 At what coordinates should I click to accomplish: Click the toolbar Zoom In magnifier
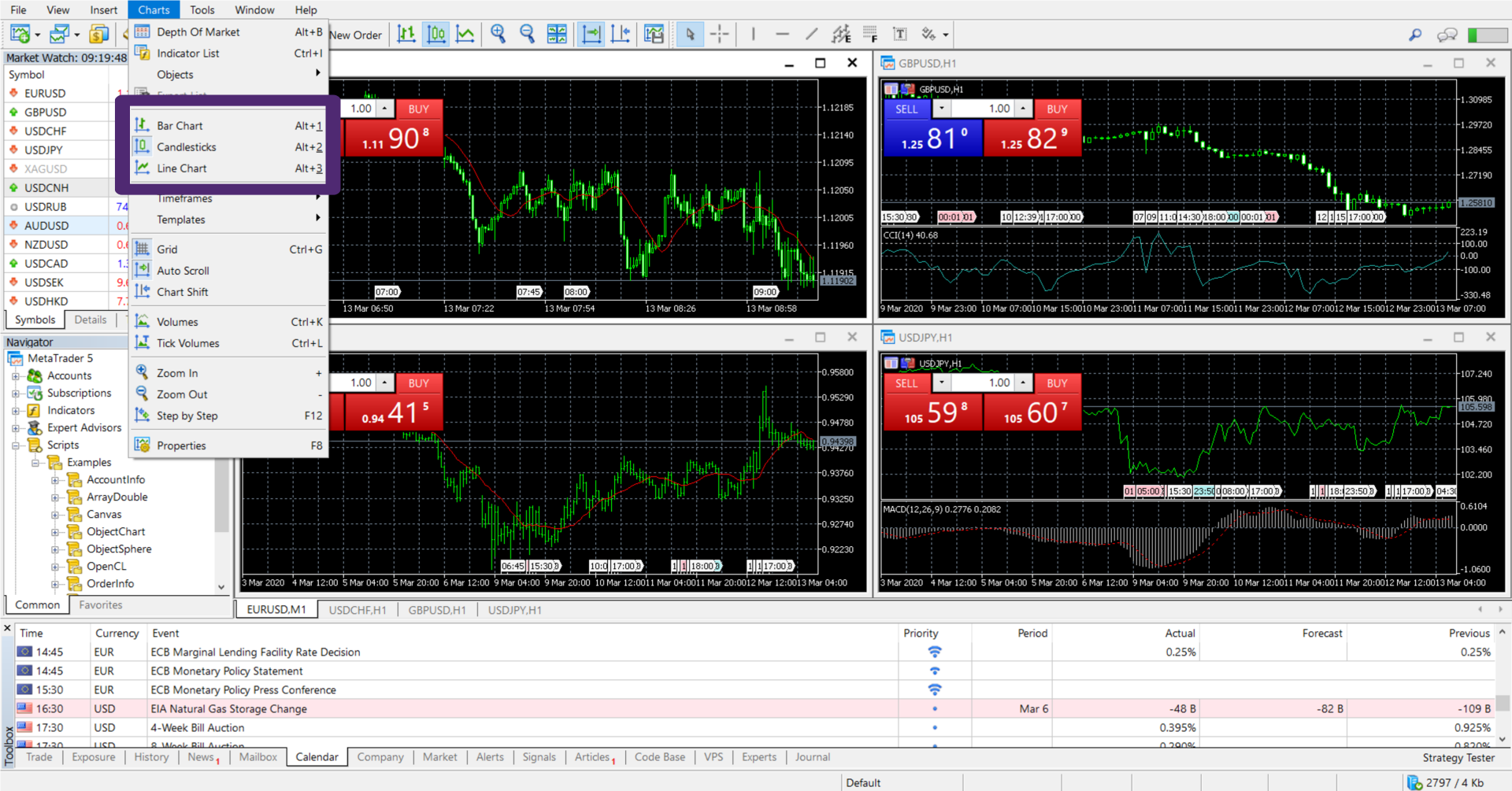pos(498,34)
